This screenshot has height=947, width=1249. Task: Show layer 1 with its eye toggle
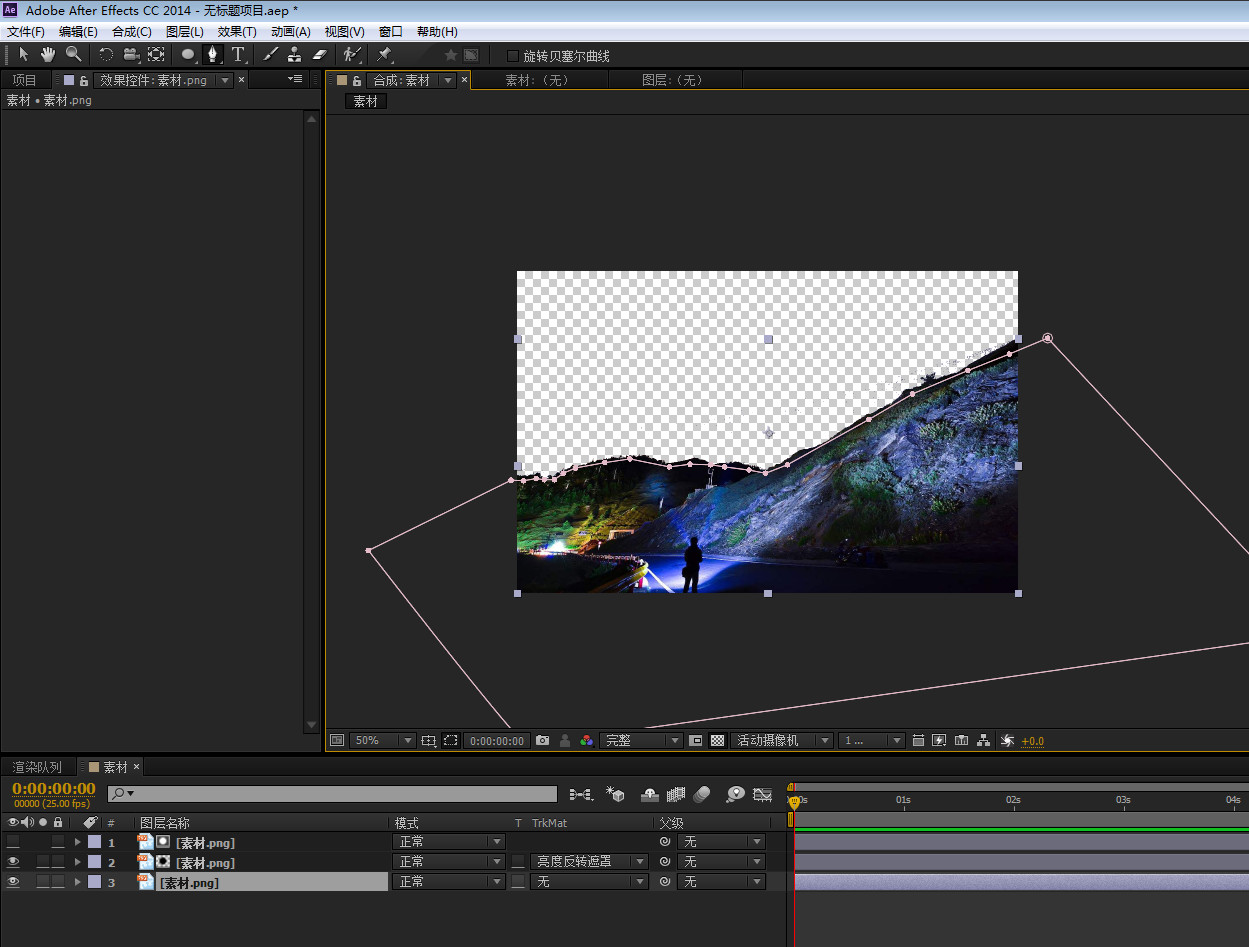pos(13,842)
